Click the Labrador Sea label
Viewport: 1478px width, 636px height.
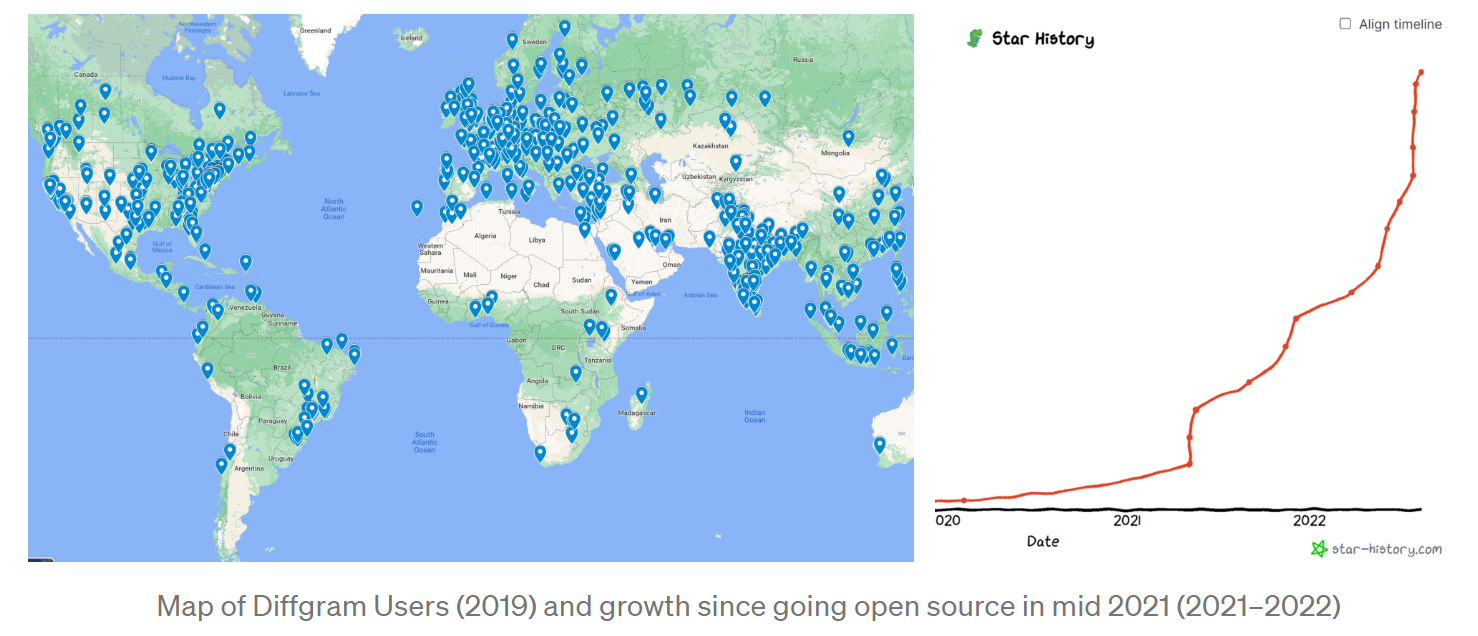click(301, 93)
